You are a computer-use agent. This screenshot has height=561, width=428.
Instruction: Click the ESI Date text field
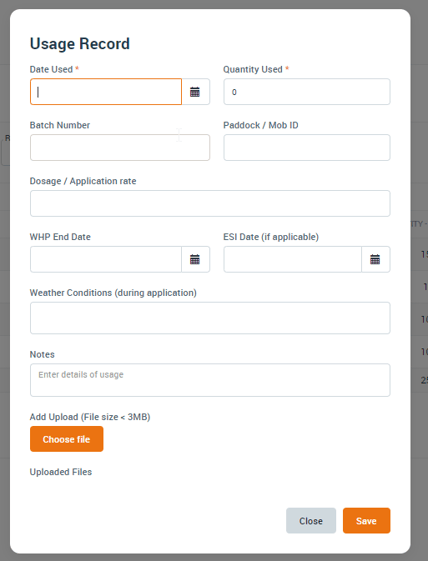[292, 259]
